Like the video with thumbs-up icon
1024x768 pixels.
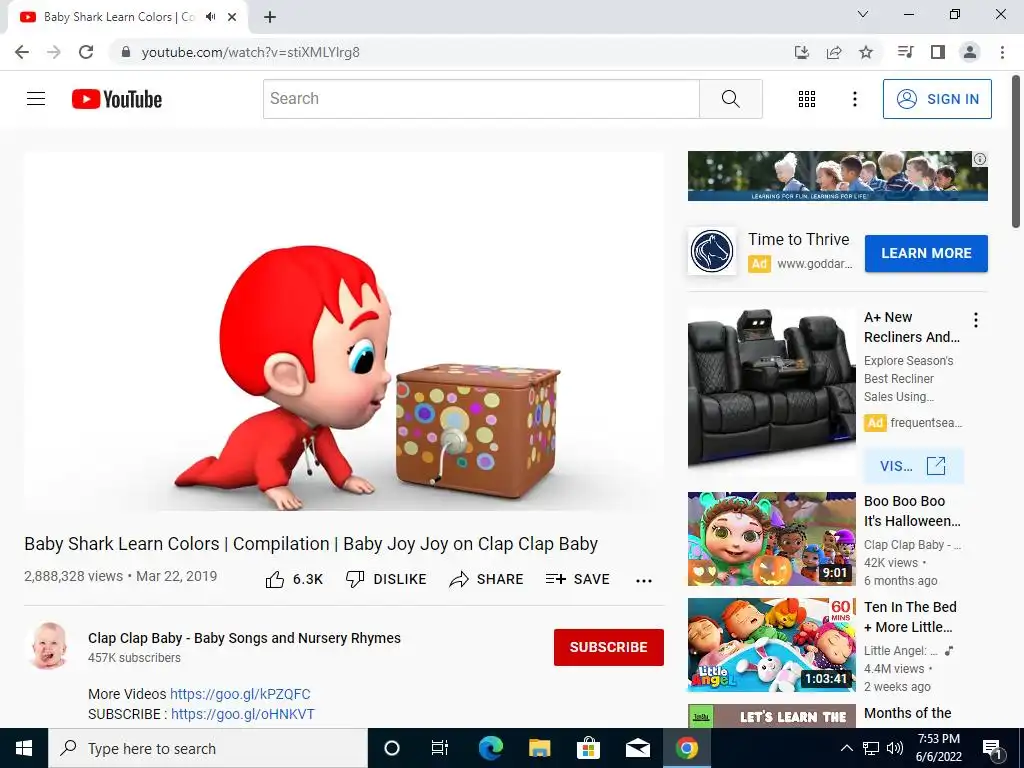point(275,579)
